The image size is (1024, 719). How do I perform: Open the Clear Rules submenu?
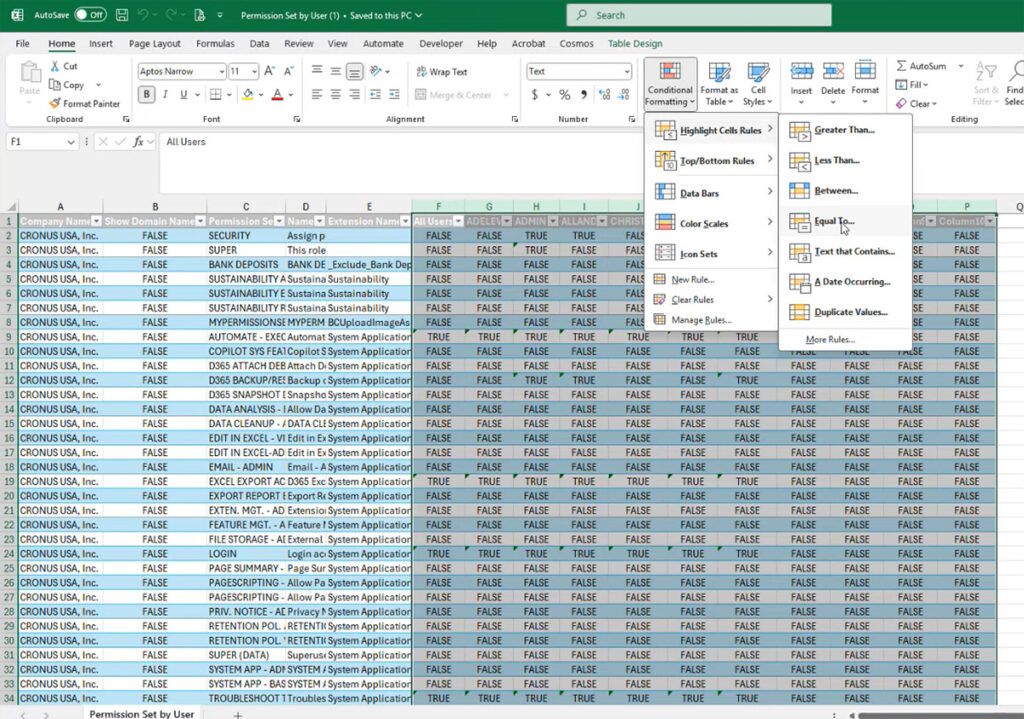click(712, 299)
